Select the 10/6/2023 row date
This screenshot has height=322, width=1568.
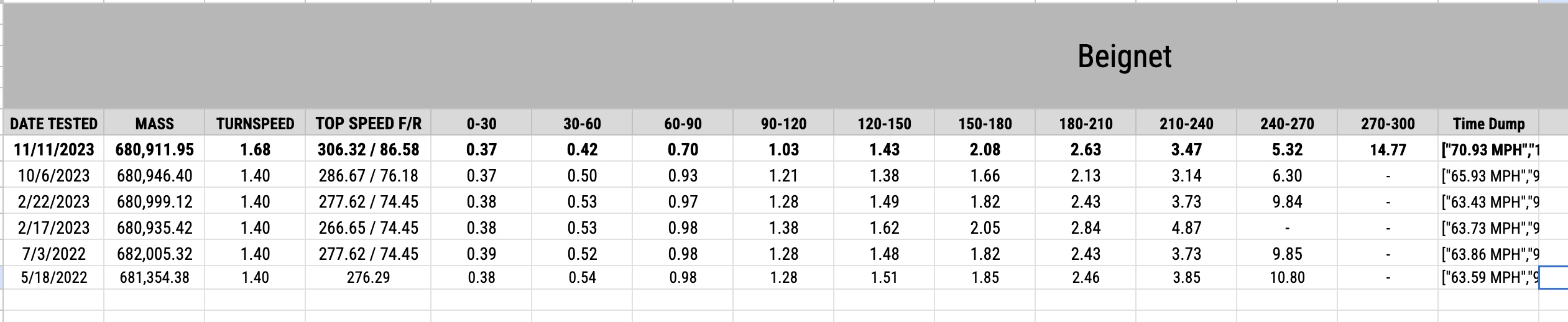[x=53, y=175]
